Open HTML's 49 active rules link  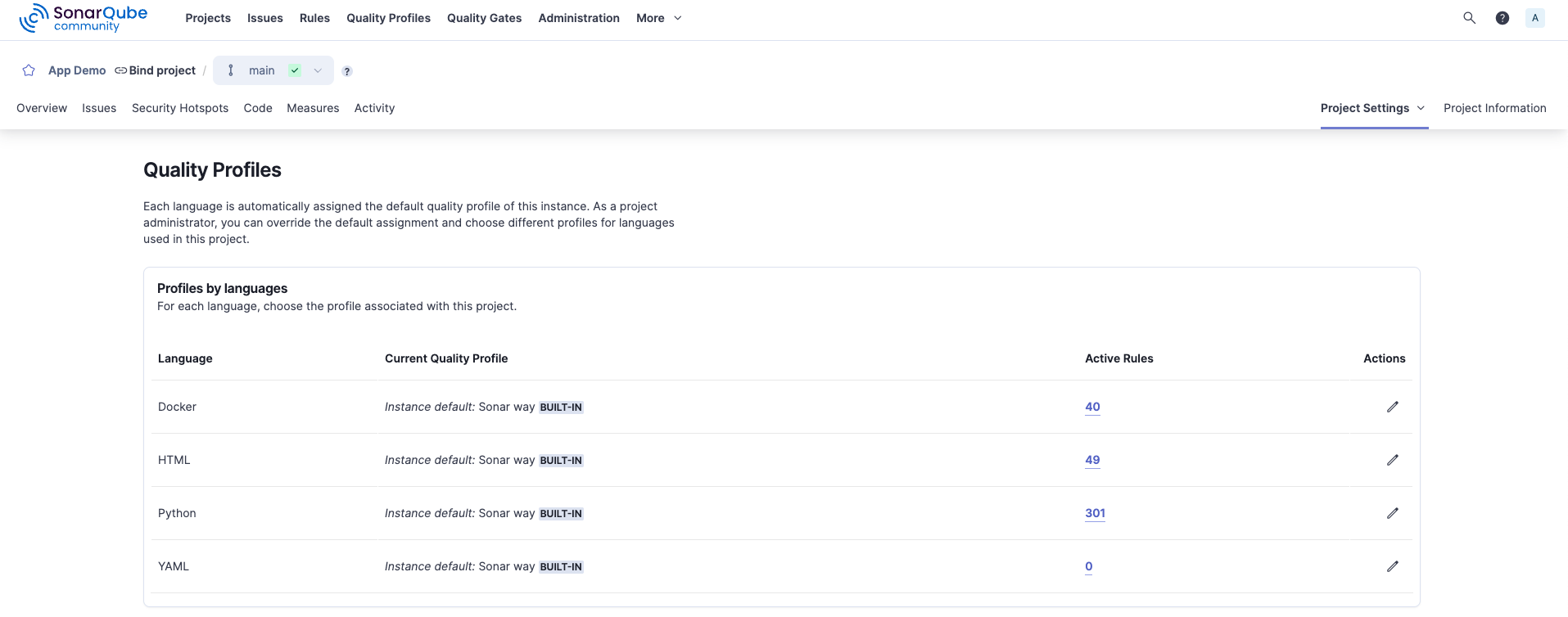[1092, 460]
